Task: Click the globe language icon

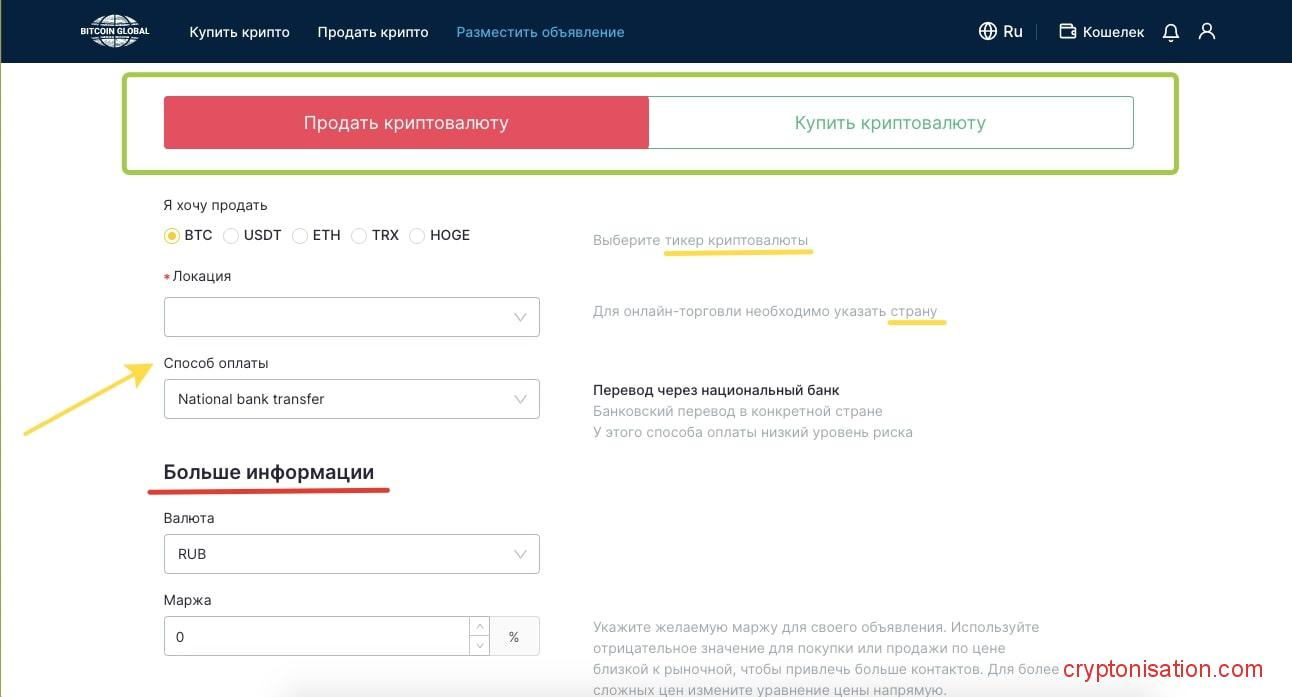Action: click(987, 32)
